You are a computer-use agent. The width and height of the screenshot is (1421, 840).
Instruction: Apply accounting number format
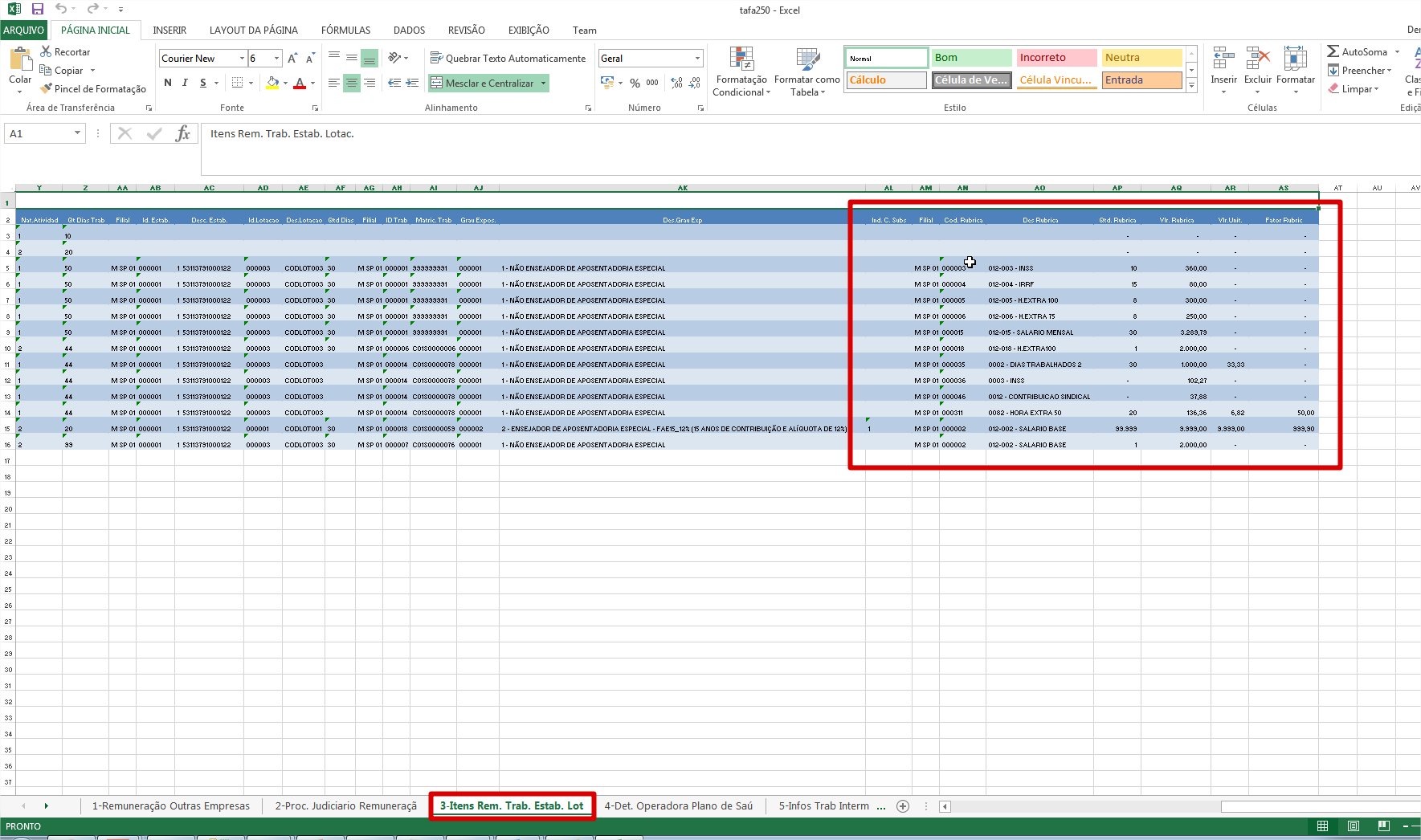pyautogui.click(x=607, y=83)
